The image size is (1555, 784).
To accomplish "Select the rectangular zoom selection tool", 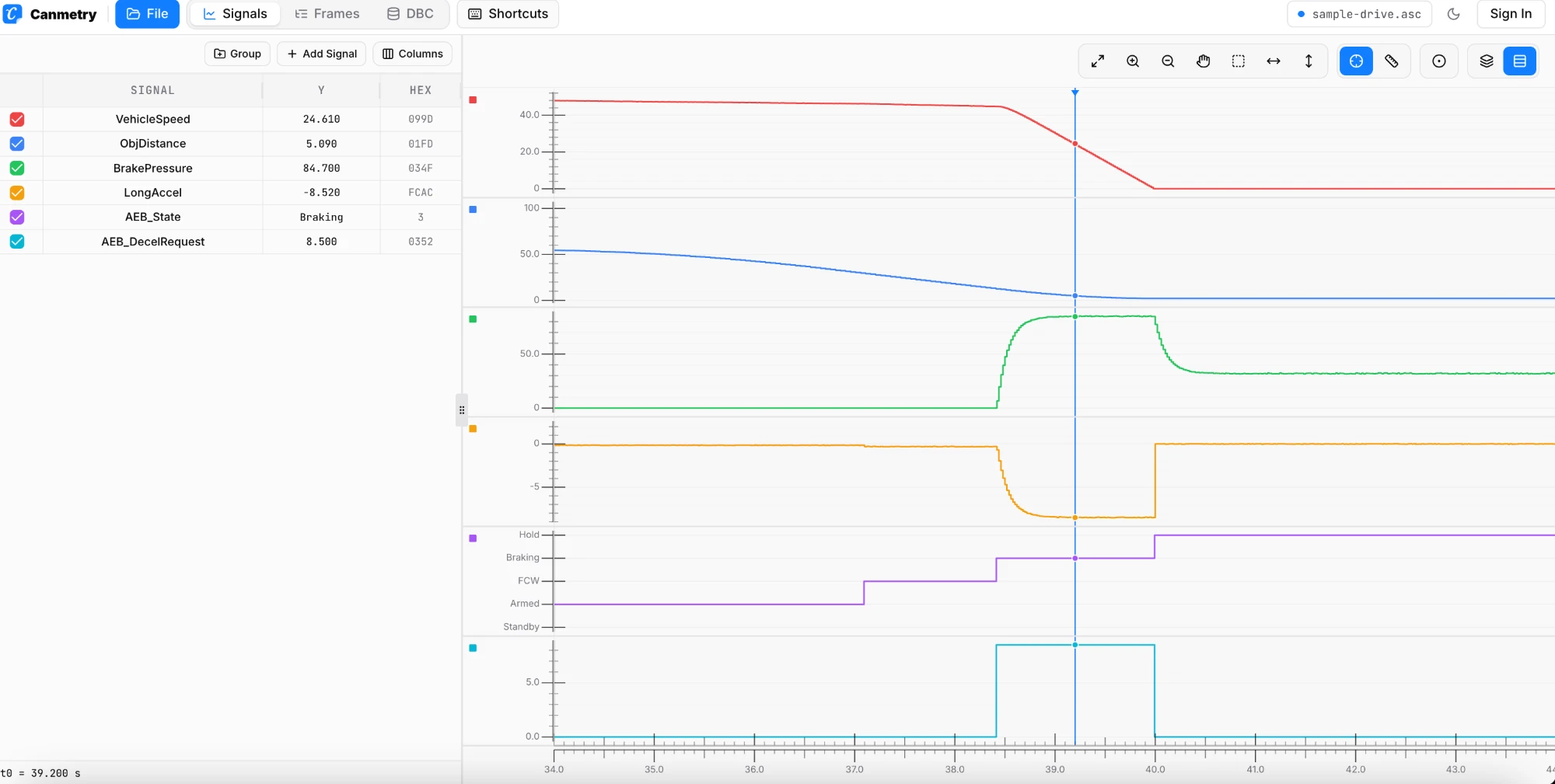I will 1239,61.
